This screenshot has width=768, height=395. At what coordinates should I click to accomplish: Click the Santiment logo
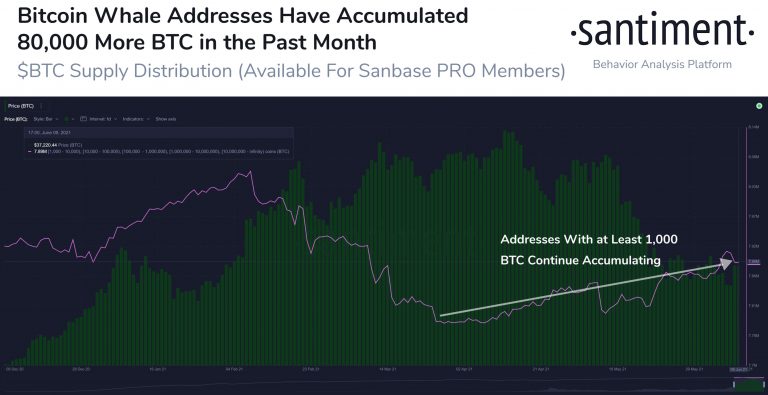pos(663,32)
